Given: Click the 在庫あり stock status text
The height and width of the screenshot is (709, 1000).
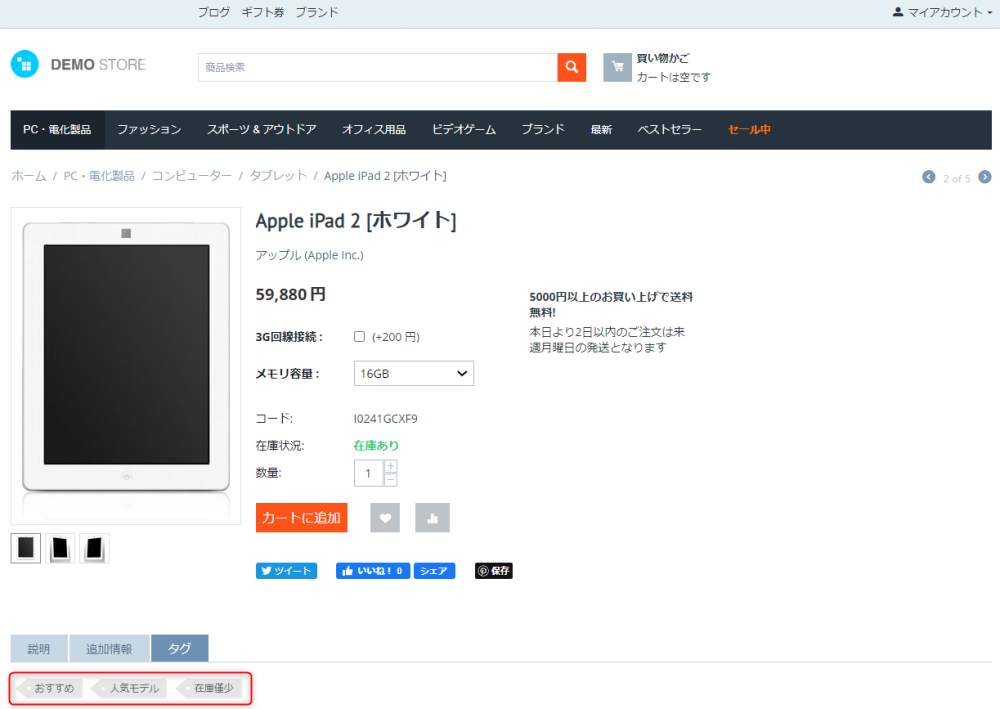Looking at the screenshot, I should pyautogui.click(x=376, y=446).
